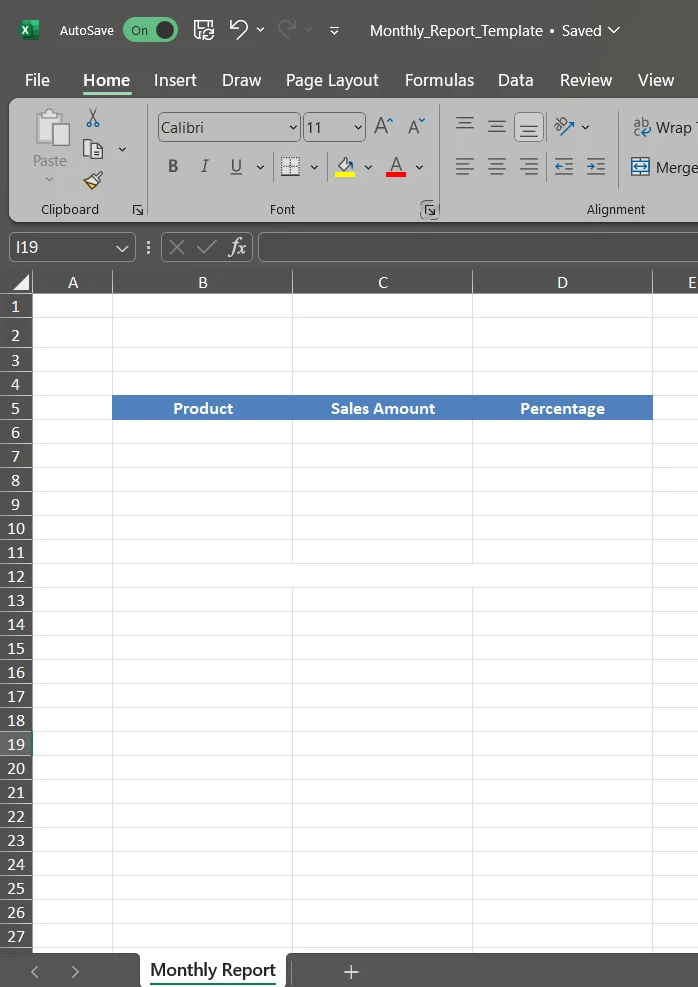This screenshot has height=987, width=698.
Task: Apply yellow fill color highlight
Action: [345, 167]
